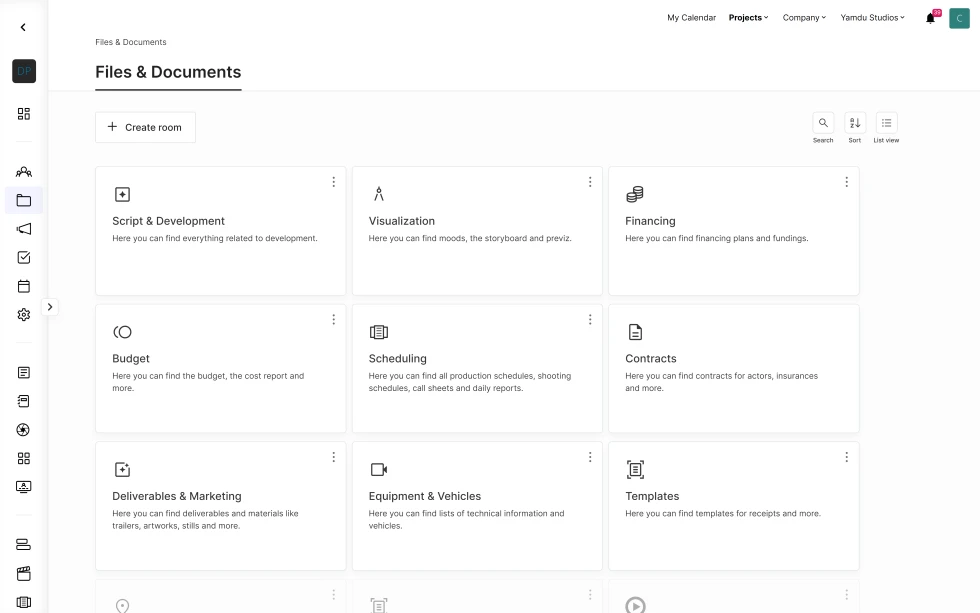Open the megaphone icon in the sidebar
The image size is (980, 613).
pos(24,229)
